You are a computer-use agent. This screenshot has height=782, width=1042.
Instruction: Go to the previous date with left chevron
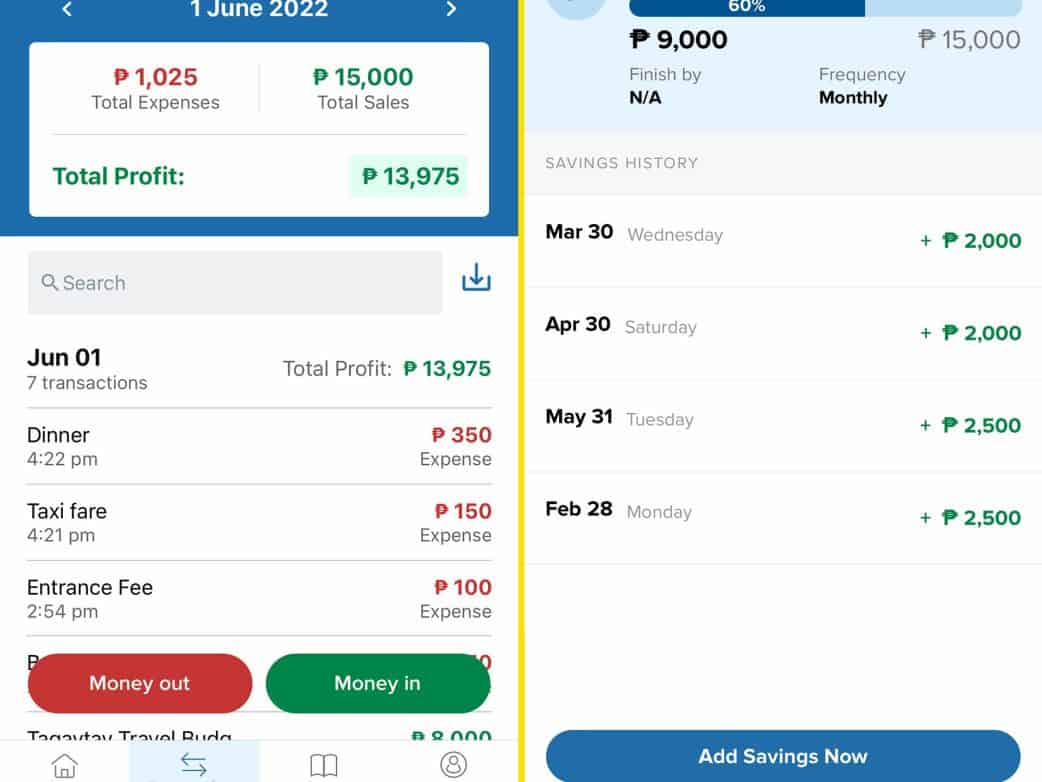[67, 10]
